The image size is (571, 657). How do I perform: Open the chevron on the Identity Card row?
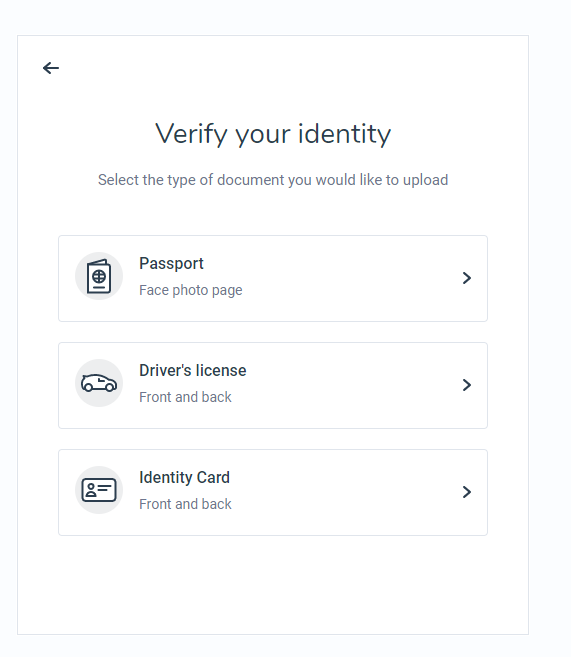point(467,492)
